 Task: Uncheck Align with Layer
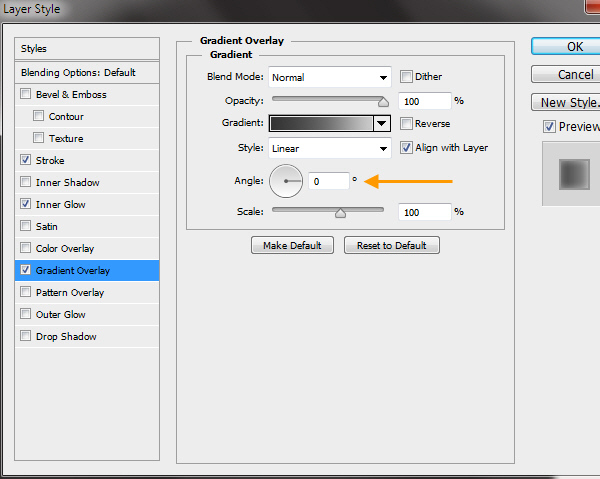(407, 148)
